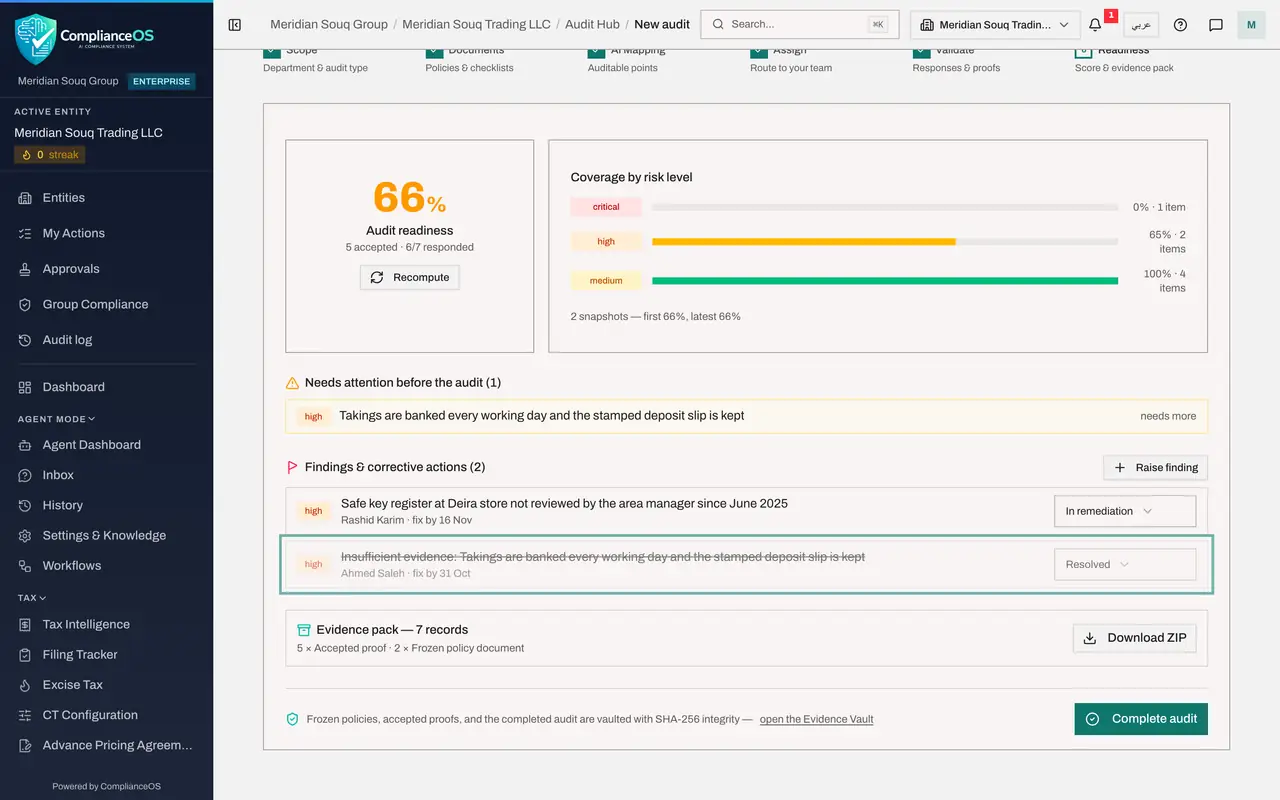Click Agent Dashboard icon in sidebar
Viewport: 1280px width, 800px height.
tap(25, 445)
